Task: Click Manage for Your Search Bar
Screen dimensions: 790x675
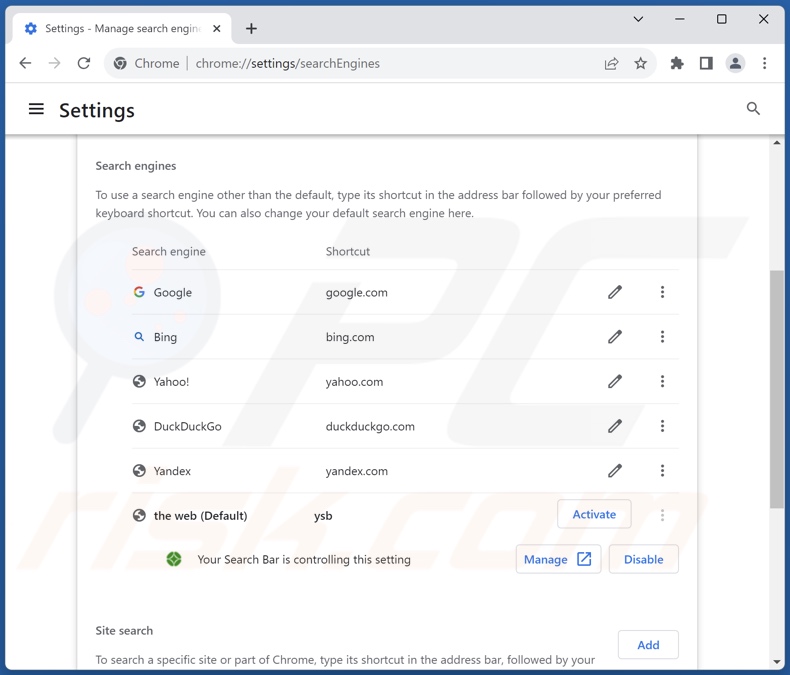Action: (558, 559)
